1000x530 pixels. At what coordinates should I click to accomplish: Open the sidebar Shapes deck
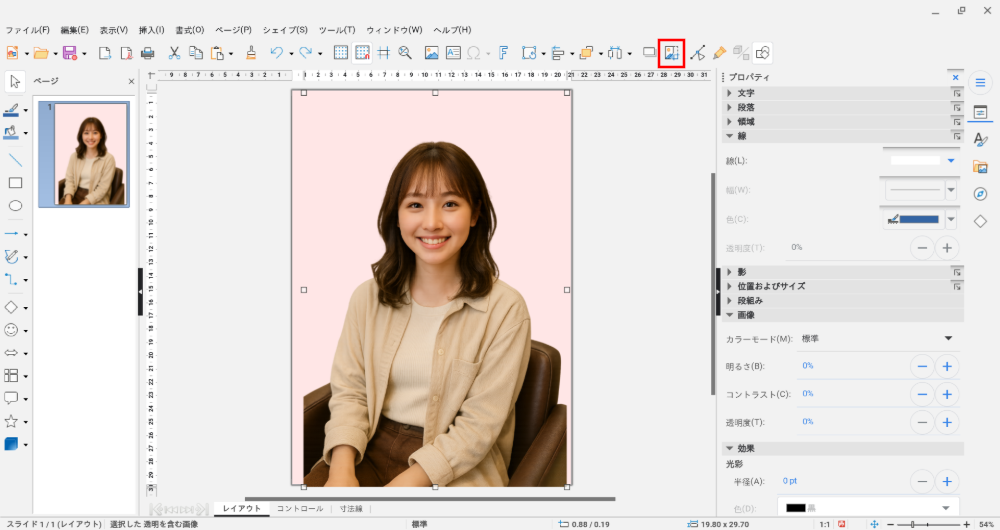(x=980, y=221)
